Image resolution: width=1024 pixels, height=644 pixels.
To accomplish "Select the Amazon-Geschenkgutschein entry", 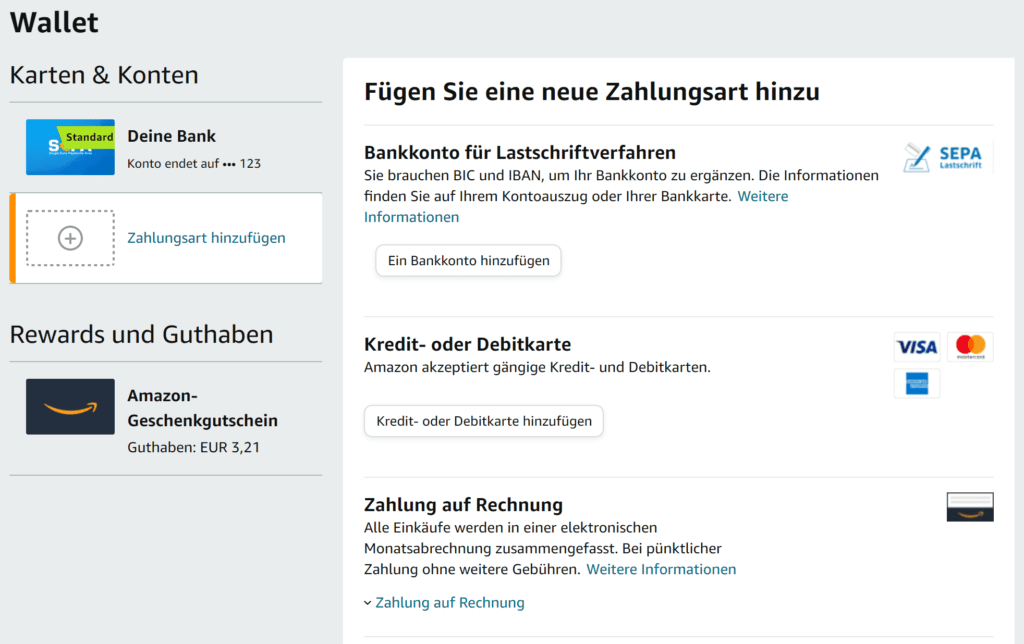I will pyautogui.click(x=202, y=408).
